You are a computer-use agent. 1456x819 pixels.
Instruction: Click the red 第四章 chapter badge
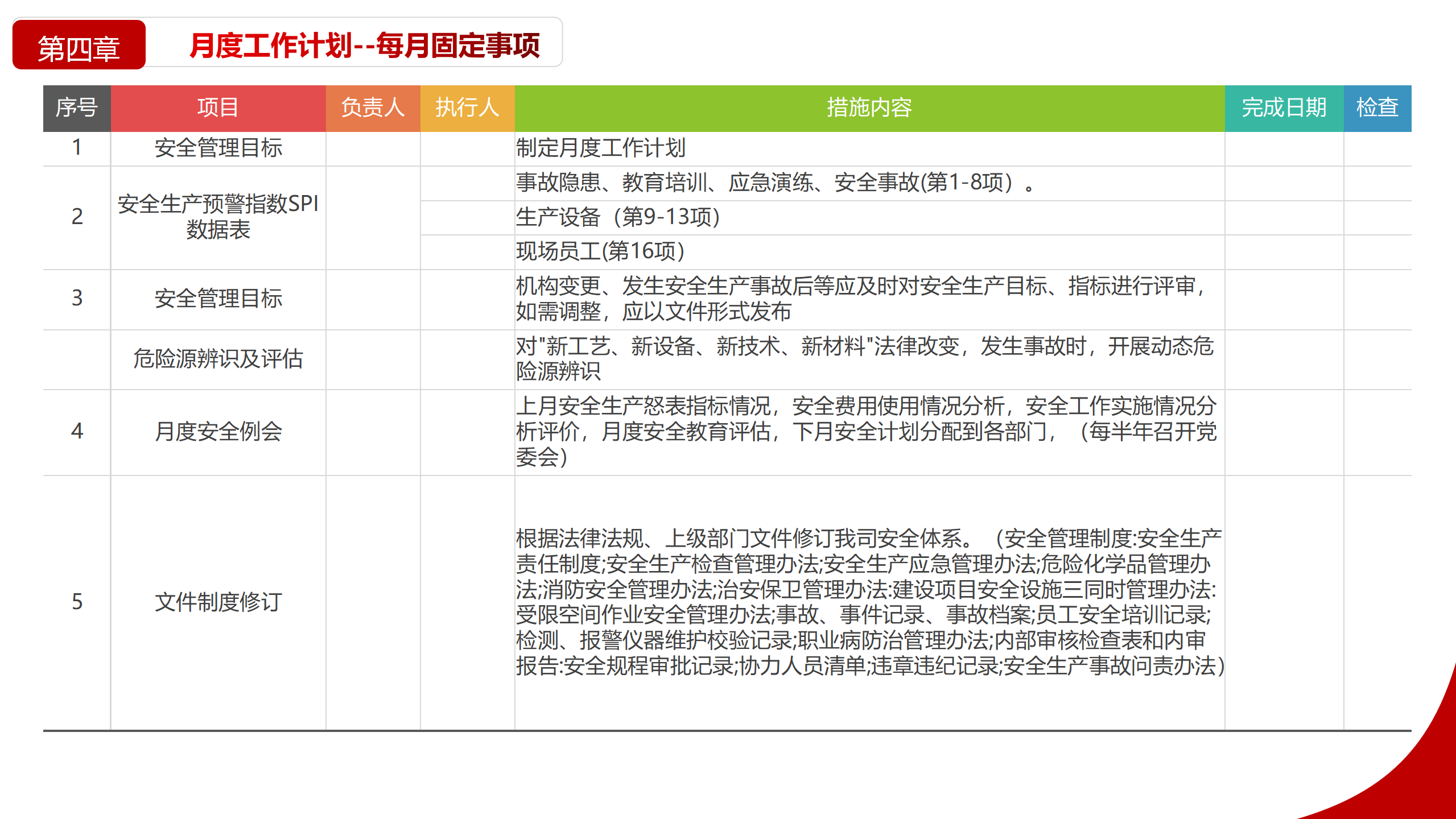(79, 45)
